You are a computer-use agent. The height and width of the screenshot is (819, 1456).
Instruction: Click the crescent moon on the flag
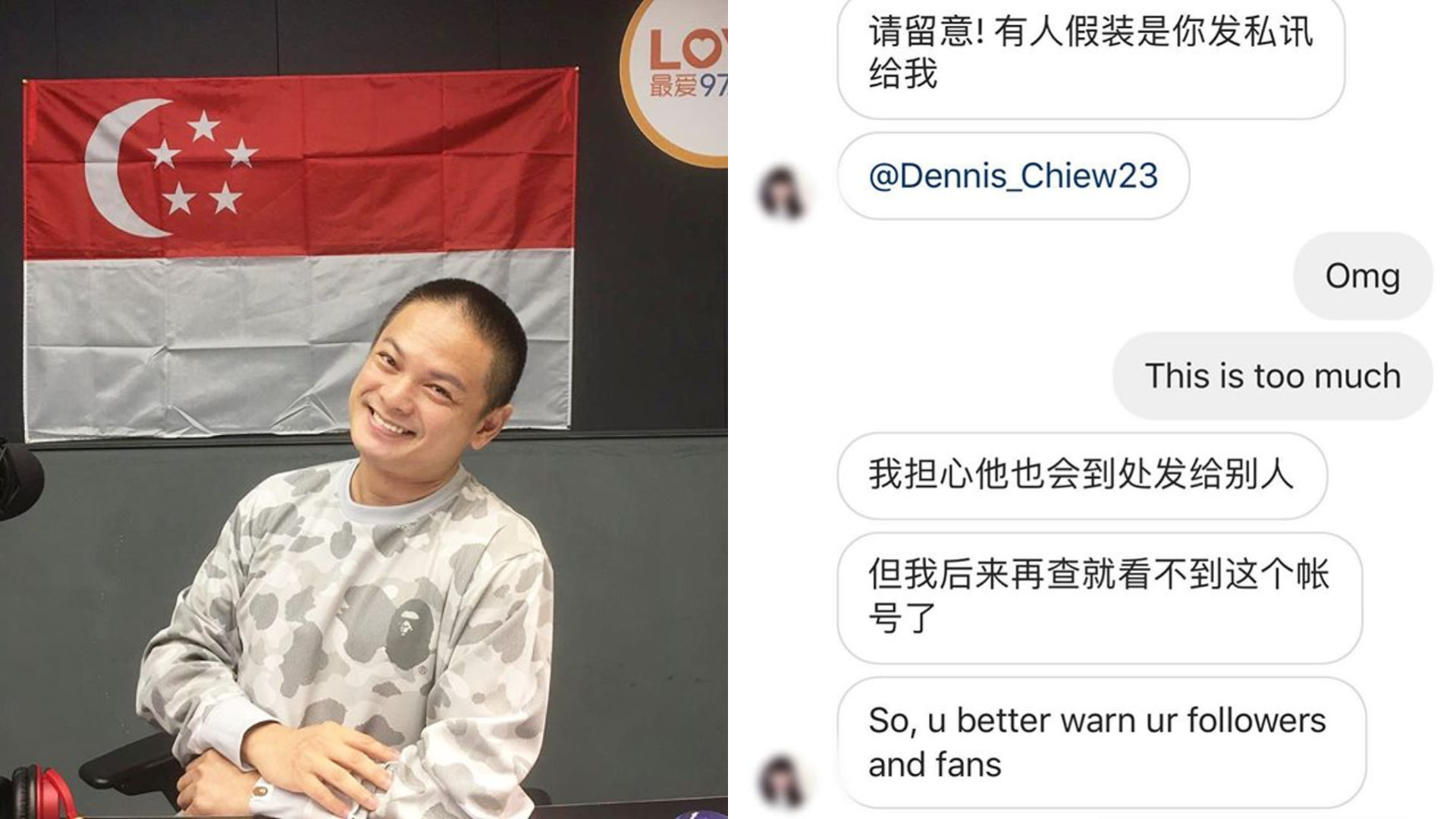125,168
